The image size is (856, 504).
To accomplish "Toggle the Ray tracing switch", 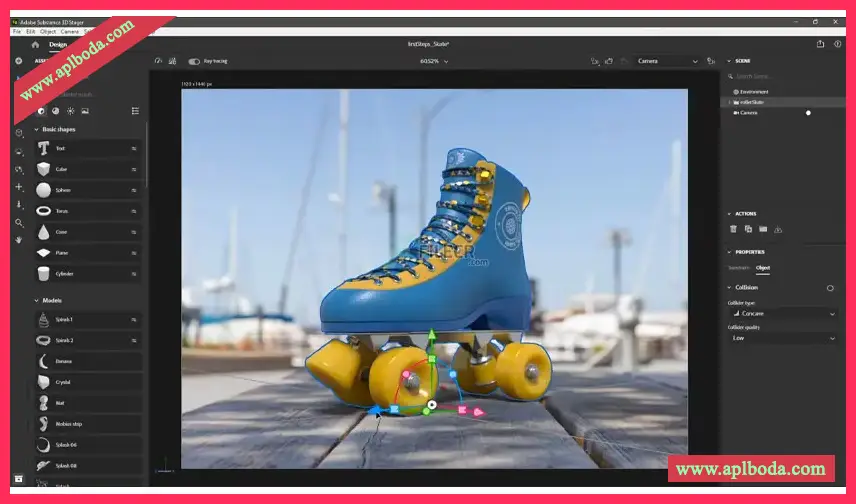I will (194, 61).
